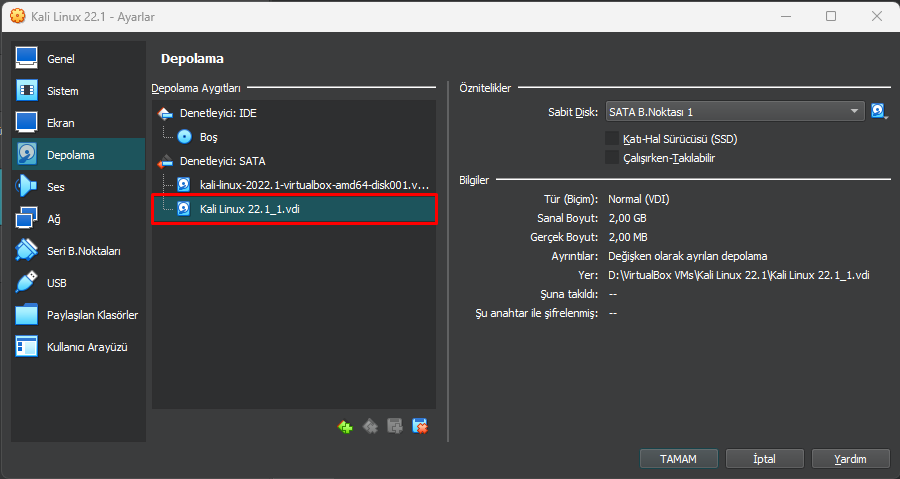The width and height of the screenshot is (900, 479).
Task: Click the Normal (VDI) type value
Action: pos(639,199)
